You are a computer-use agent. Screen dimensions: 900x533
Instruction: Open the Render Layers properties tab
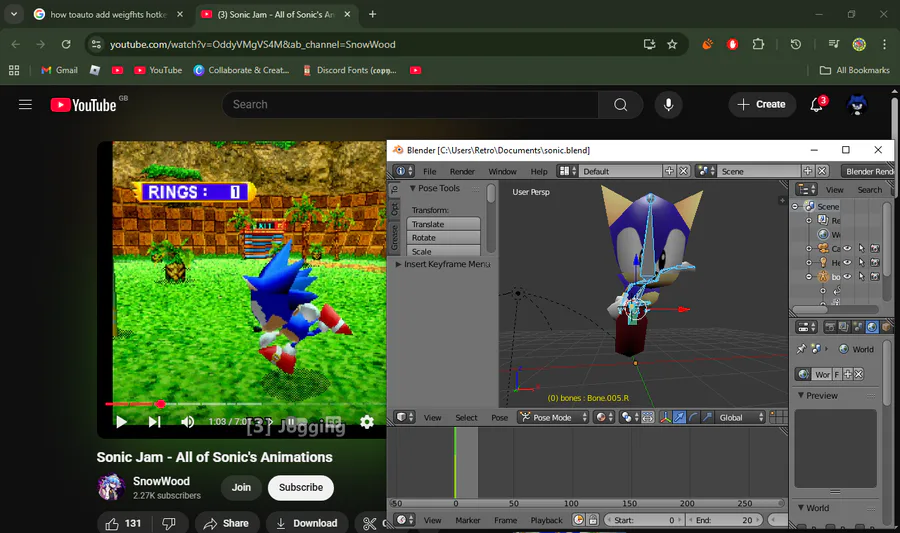click(x=843, y=327)
